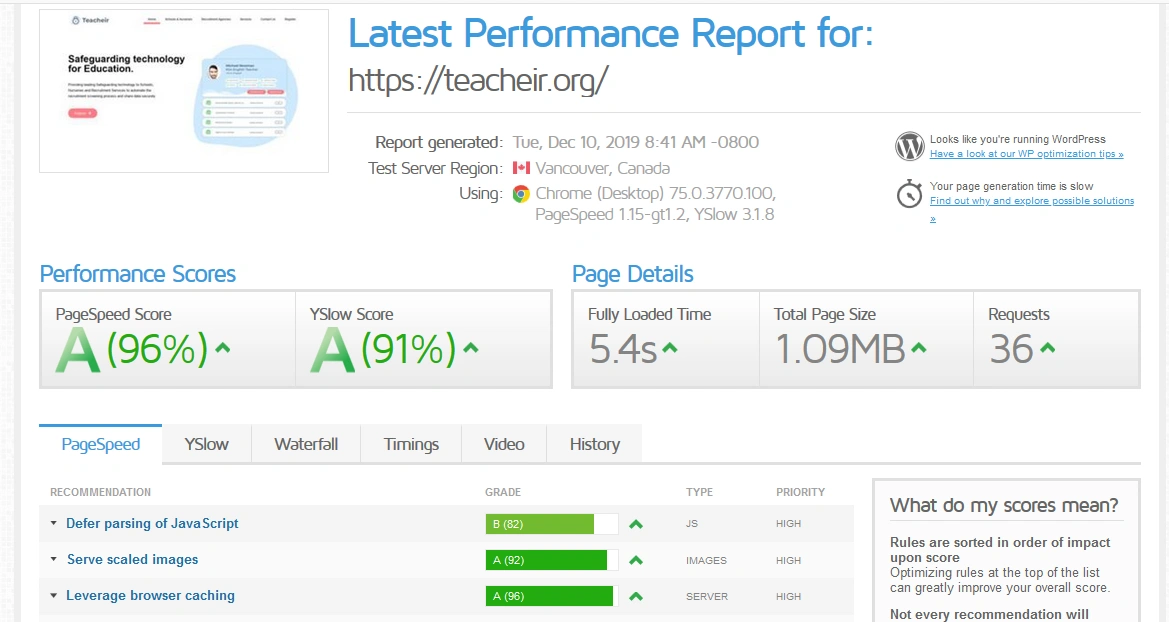Screen dimensions: 1169x622
Task: Open the WP optimization tips link
Action: (x=1028, y=153)
